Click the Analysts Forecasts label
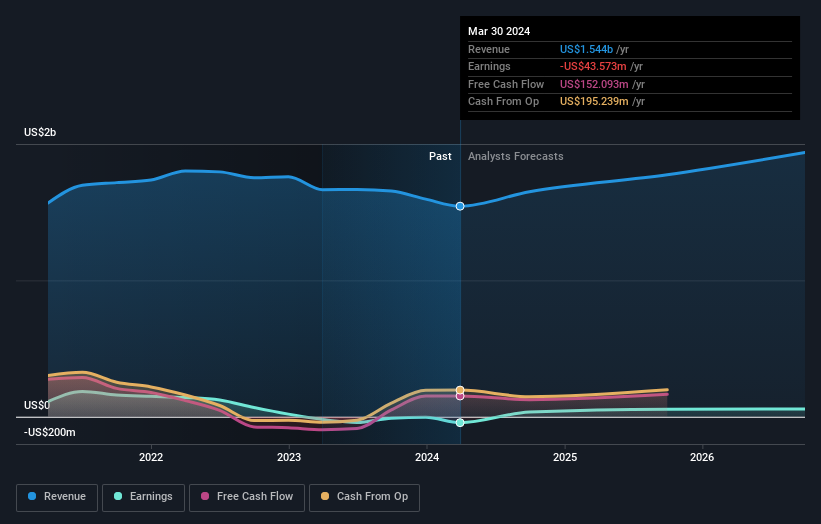This screenshot has width=821, height=524. (x=516, y=156)
